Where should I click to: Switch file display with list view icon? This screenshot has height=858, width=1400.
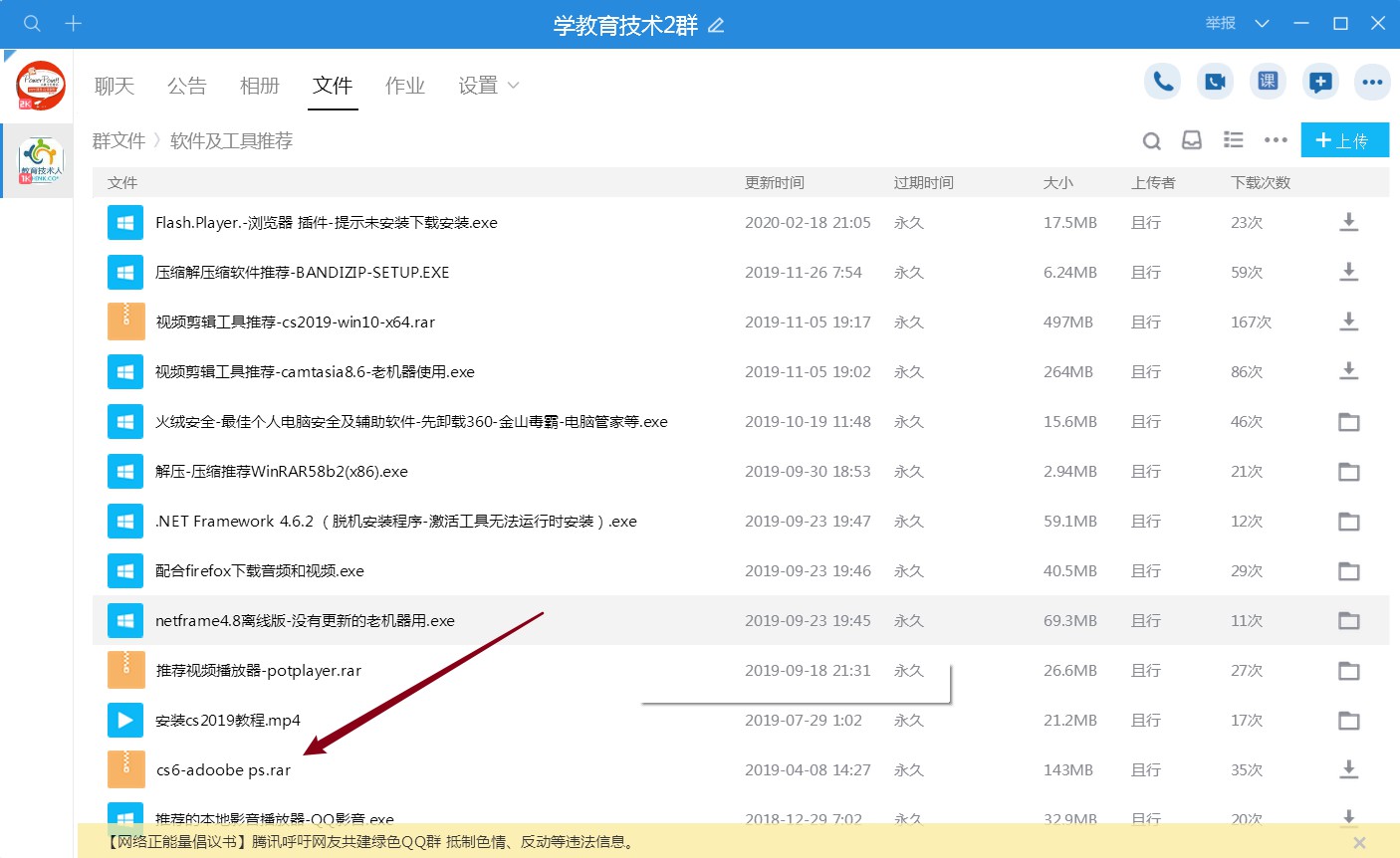1233,140
